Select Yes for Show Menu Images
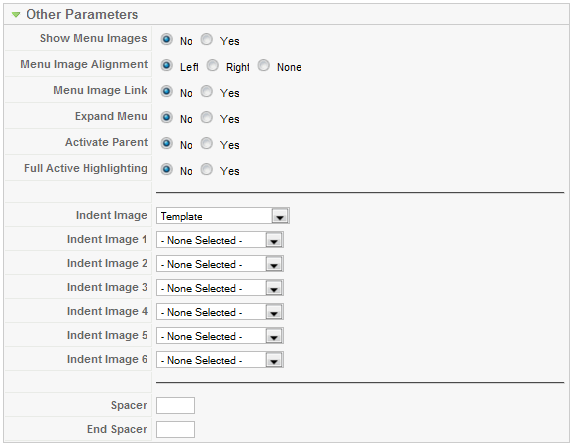Viewport: 573px width, 445px height. pyautogui.click(x=206, y=39)
